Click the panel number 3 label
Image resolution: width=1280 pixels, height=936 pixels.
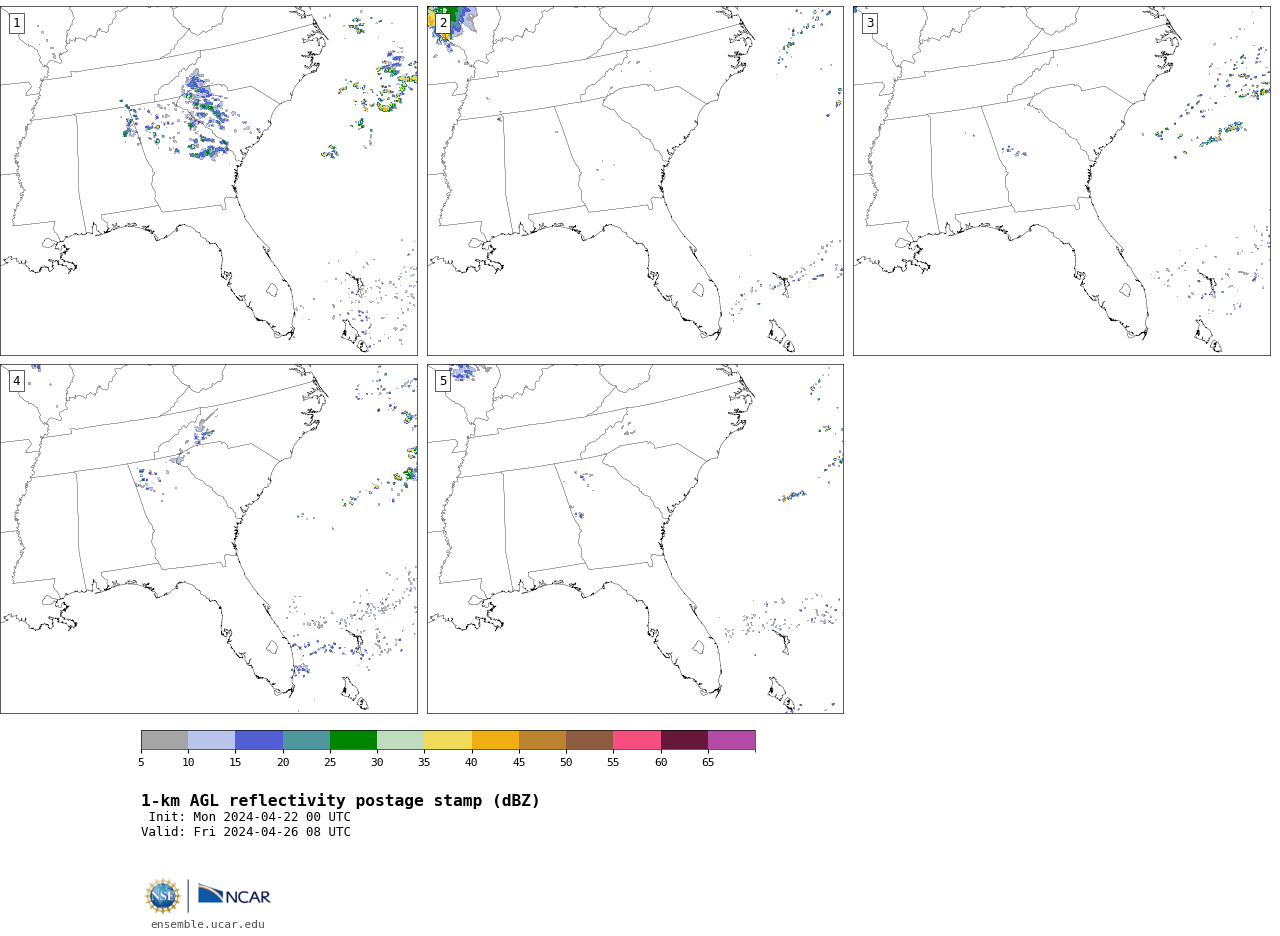point(869,23)
